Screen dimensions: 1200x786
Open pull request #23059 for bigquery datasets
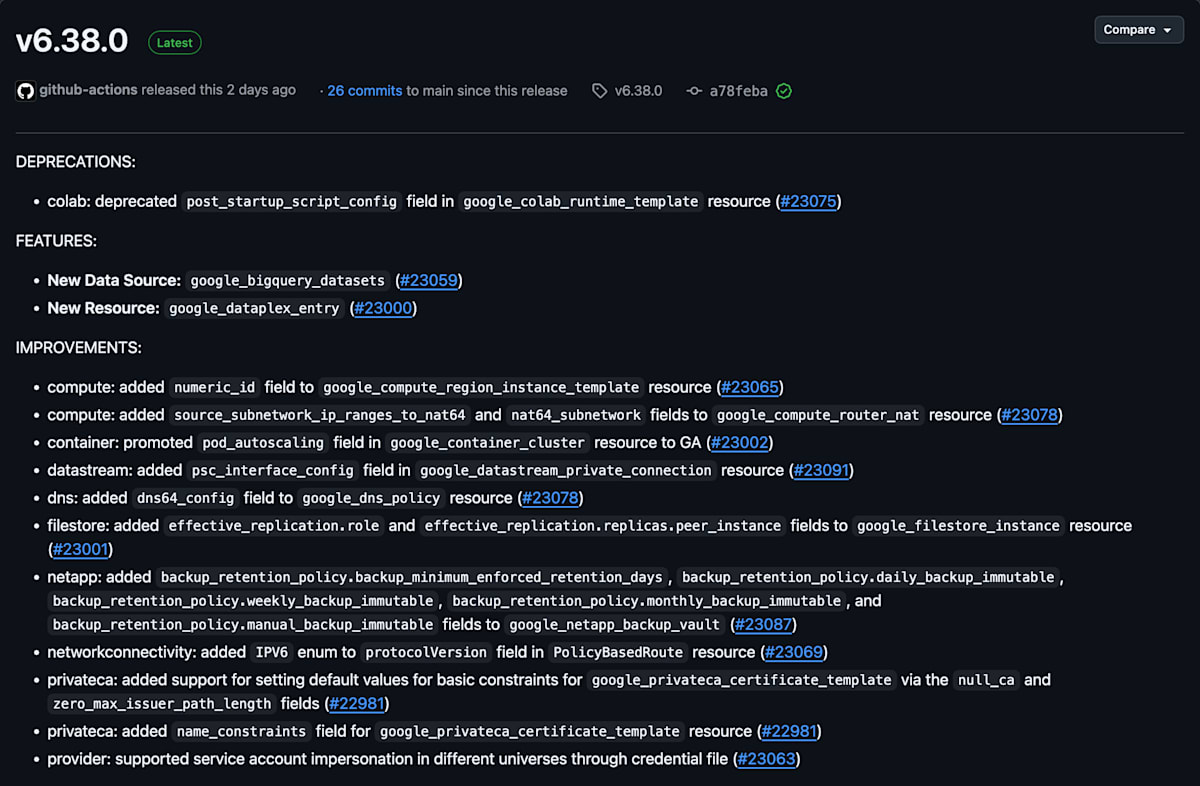(429, 281)
